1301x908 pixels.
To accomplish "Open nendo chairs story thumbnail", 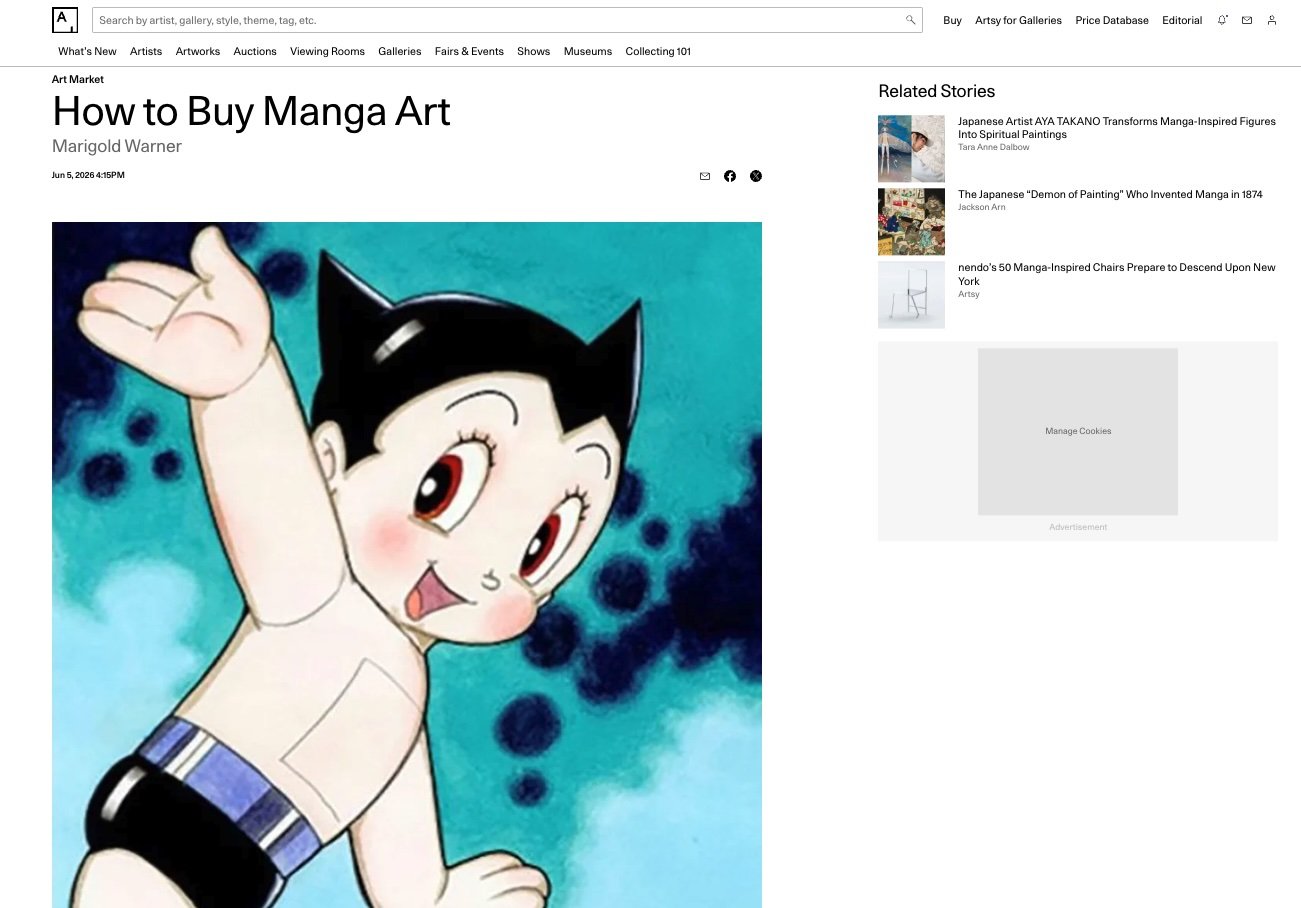I will (x=911, y=295).
